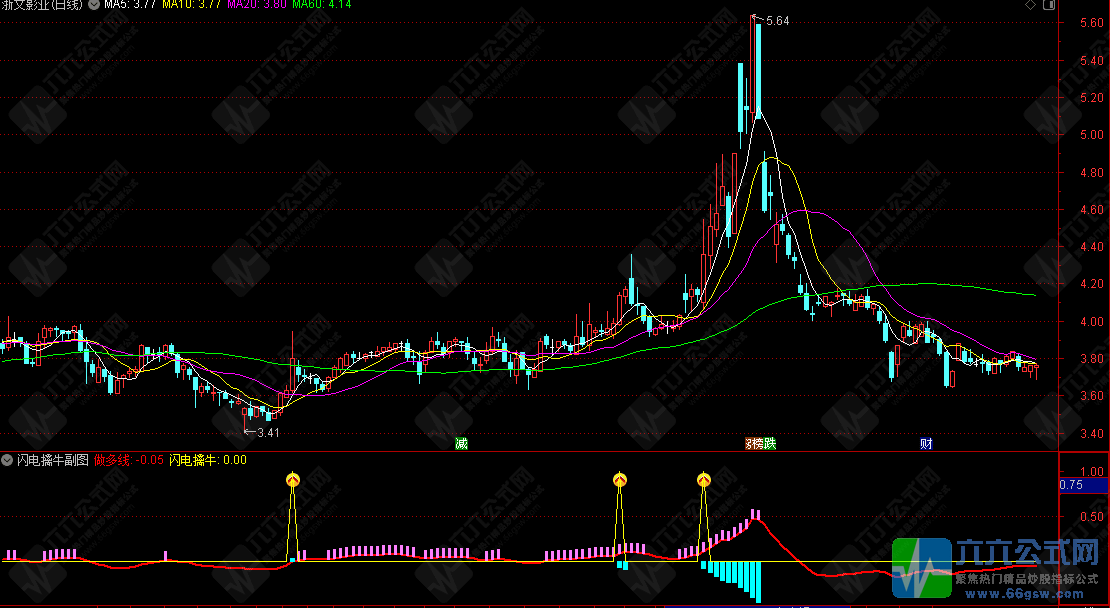1110x608 pixels.
Task: Open the green 减 event marker
Action: (461, 443)
